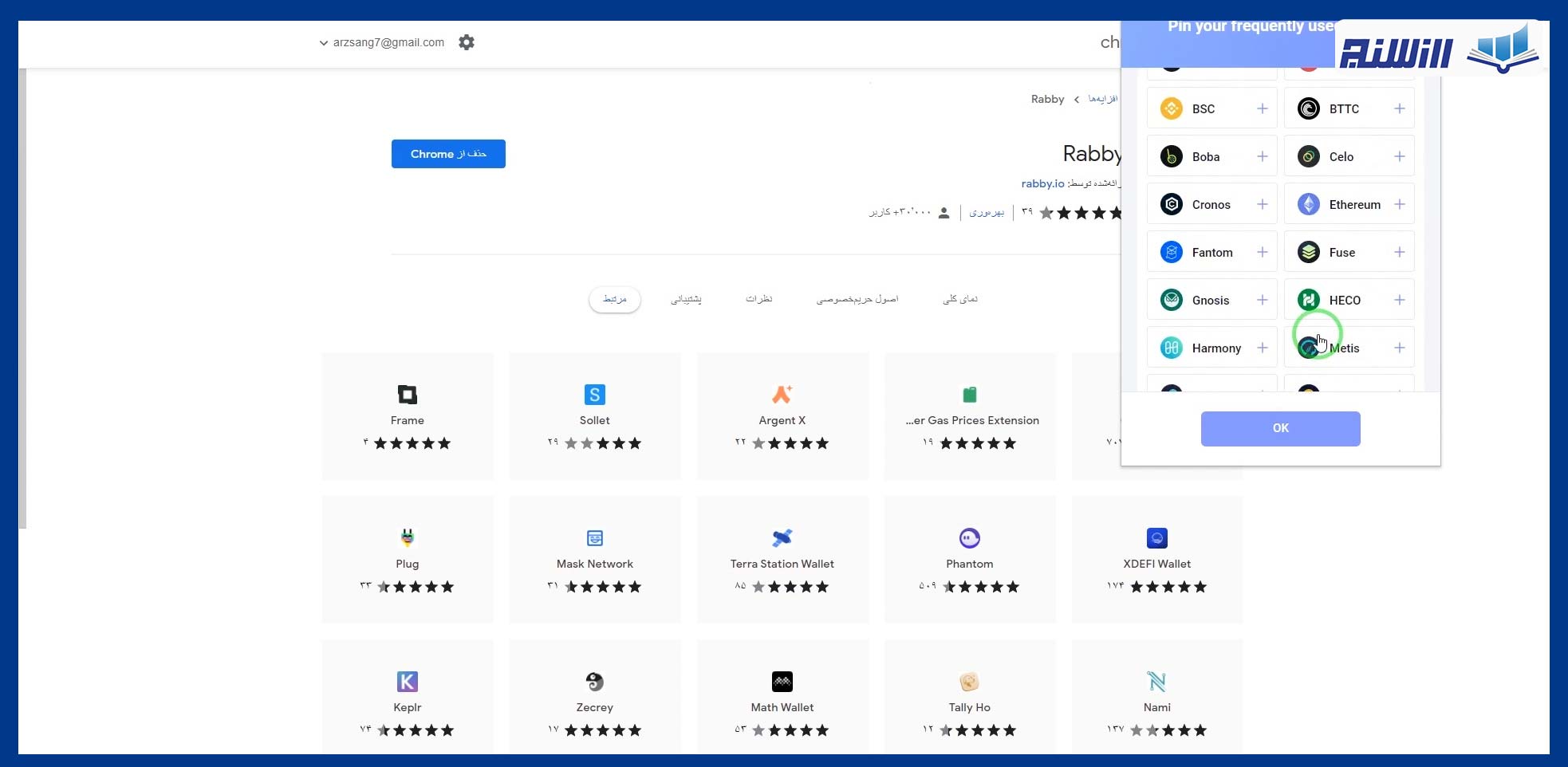Pin Gnosis with its plus button
Screen dimensions: 1568x767
tap(1262, 300)
